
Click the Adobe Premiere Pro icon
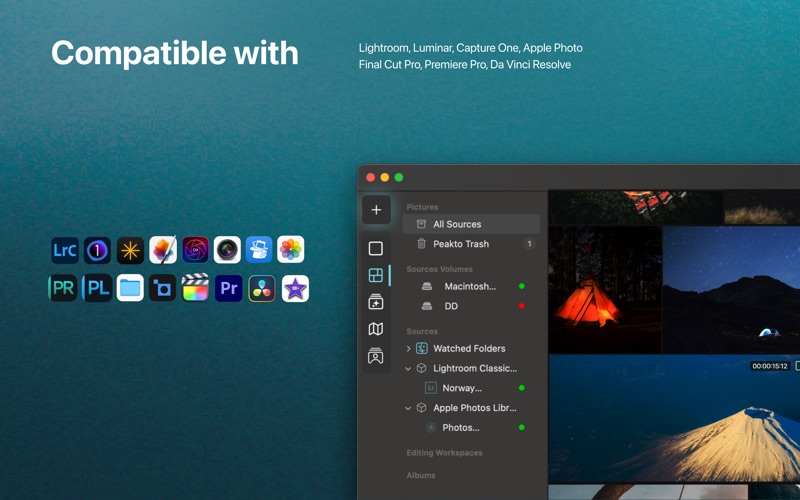[x=229, y=288]
